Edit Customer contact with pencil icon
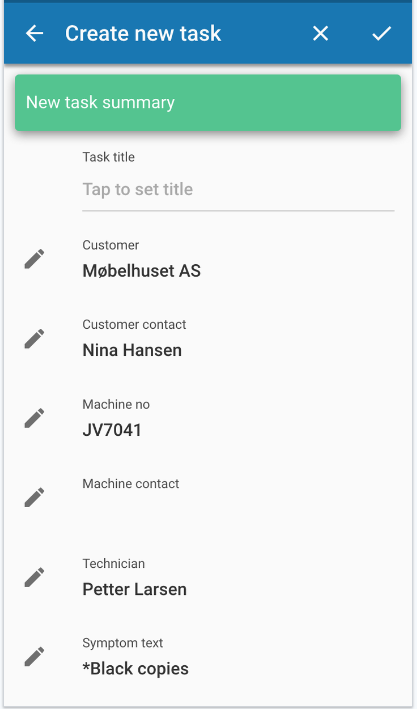The image size is (417, 709). pos(34,339)
